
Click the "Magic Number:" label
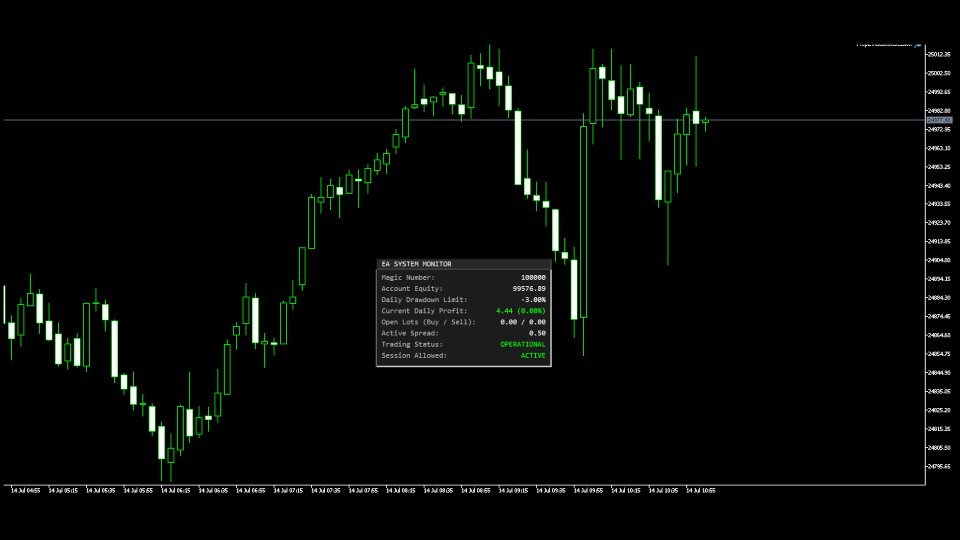coord(408,277)
